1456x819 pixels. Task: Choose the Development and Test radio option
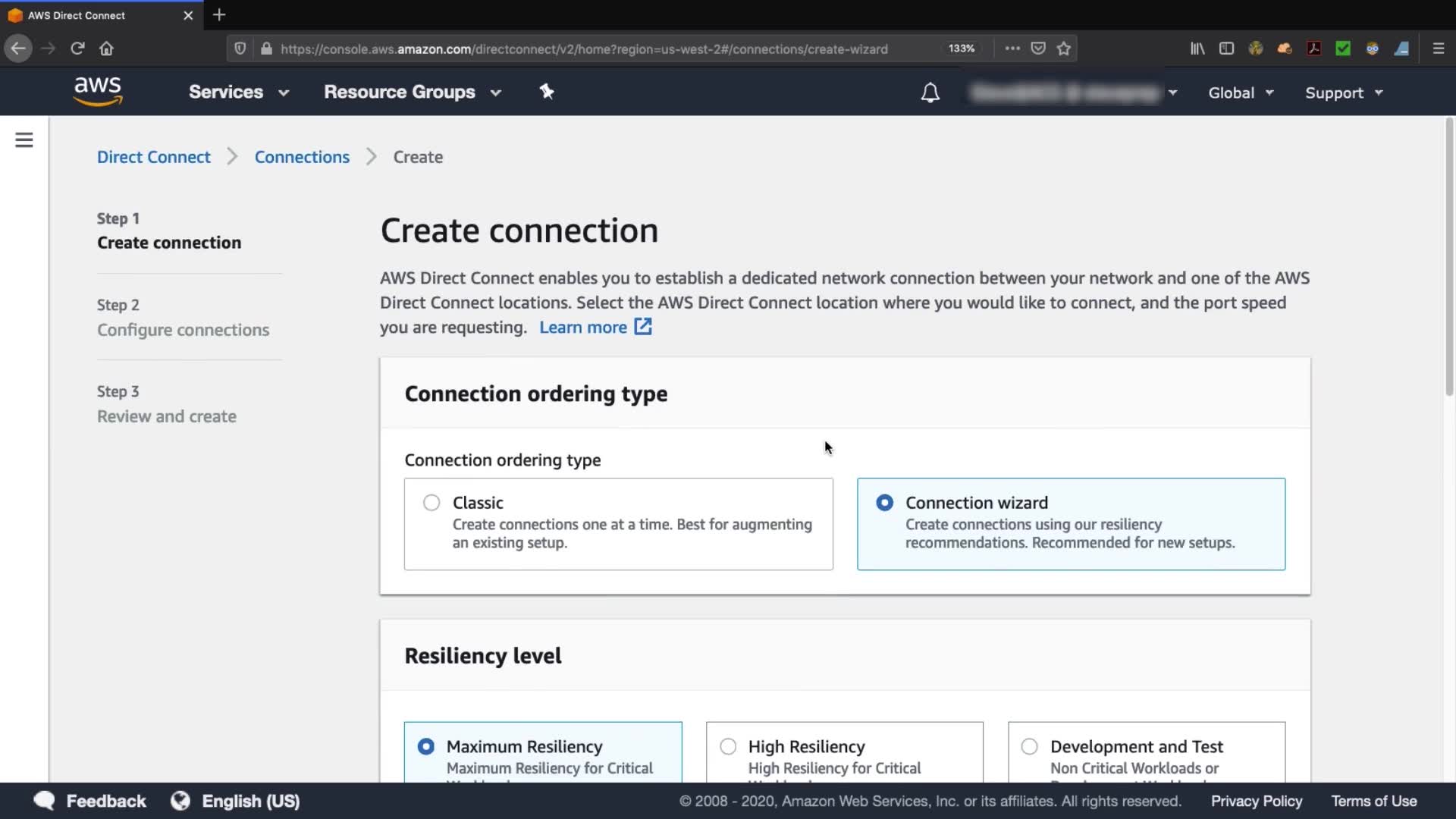point(1029,746)
